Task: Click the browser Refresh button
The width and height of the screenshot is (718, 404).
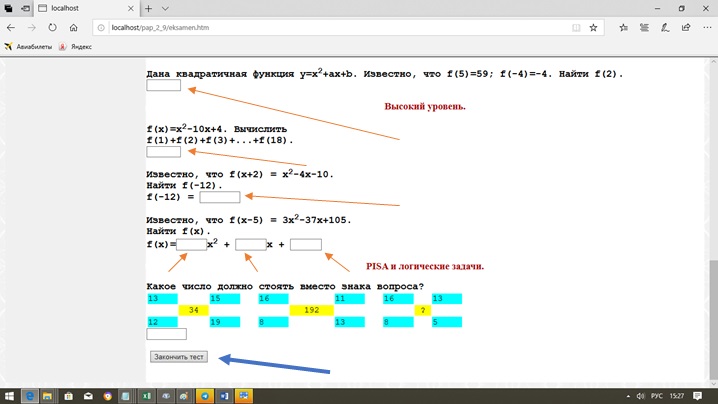Action: click(x=52, y=27)
